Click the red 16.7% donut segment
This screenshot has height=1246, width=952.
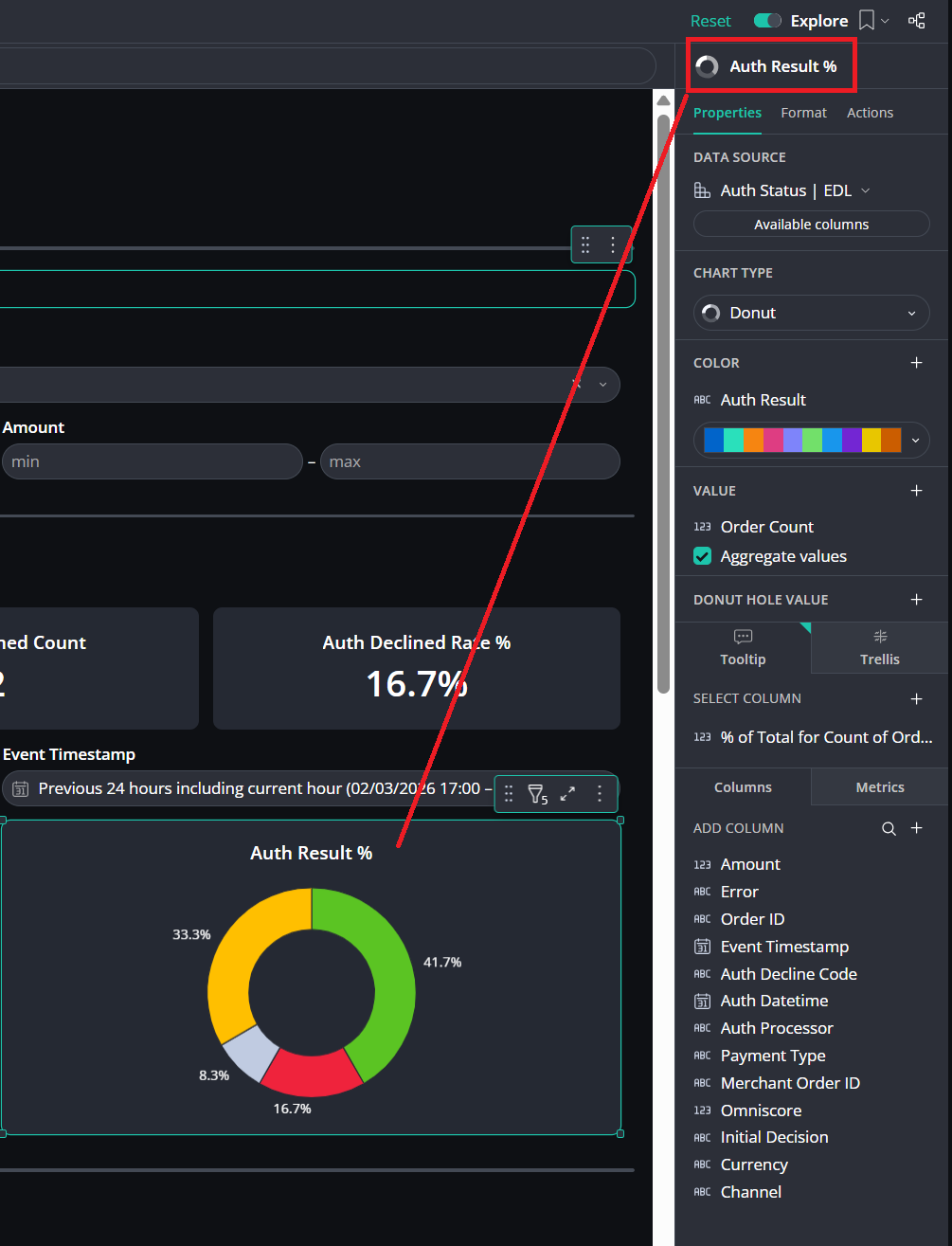click(x=311, y=1074)
